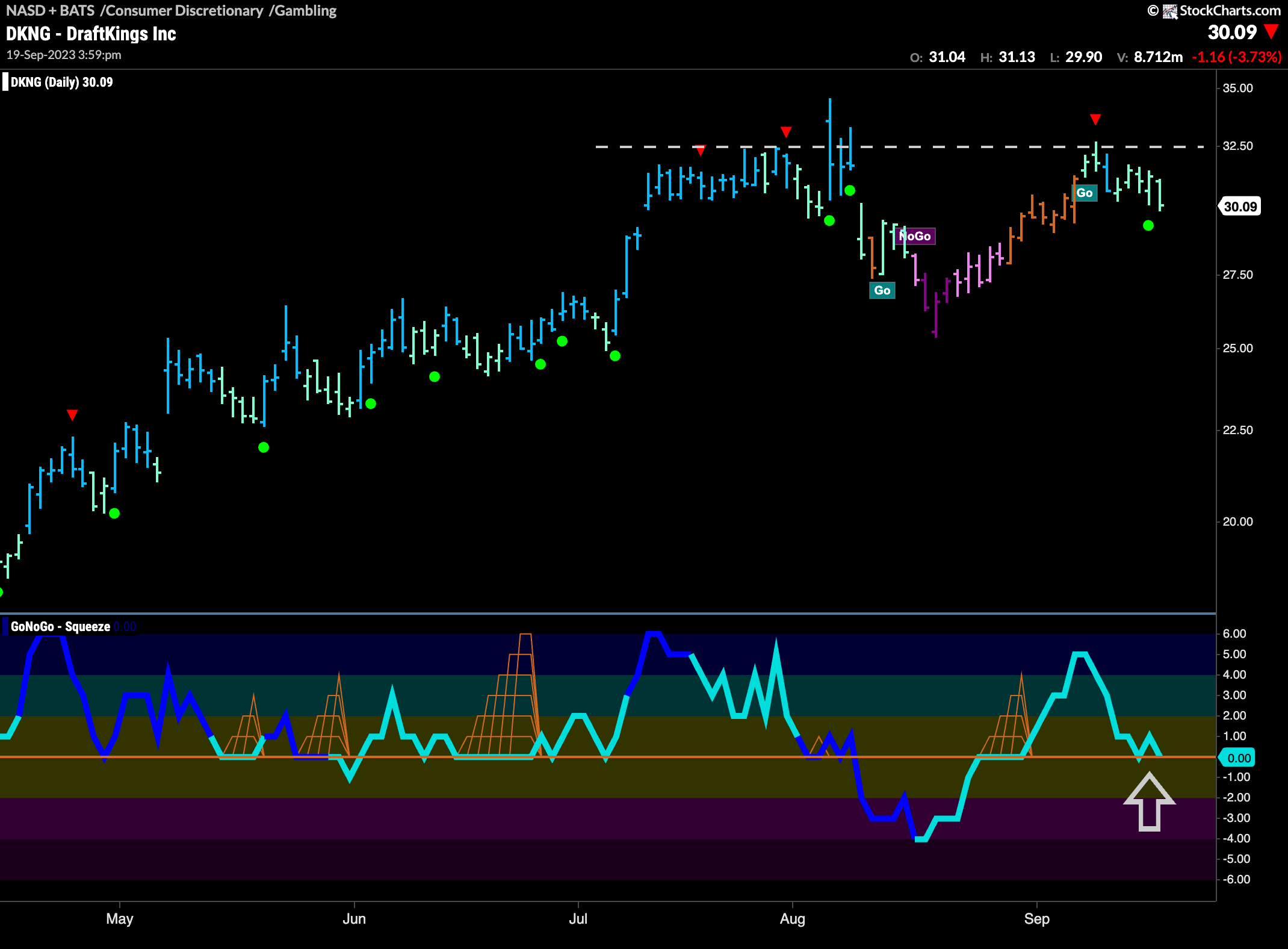
Task: Click the 25.00 price axis label
Action: point(1237,349)
